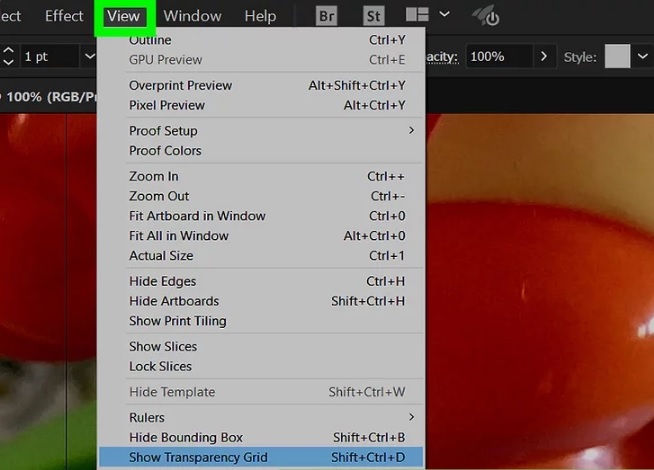
Task: Open the Window menu
Action: 192,16
